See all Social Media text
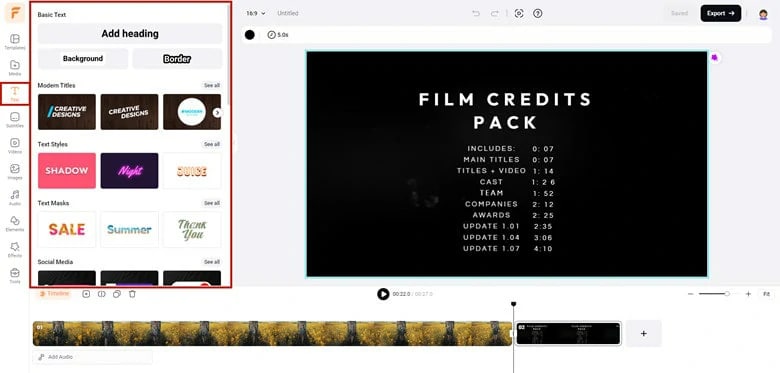Viewport: 780px width, 373px height. (x=211, y=262)
